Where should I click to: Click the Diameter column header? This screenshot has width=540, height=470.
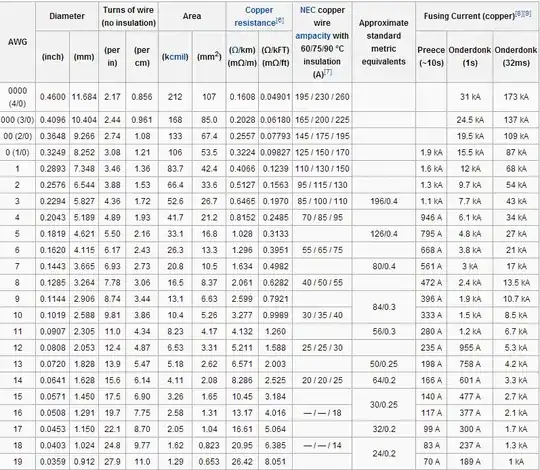tap(67, 16)
